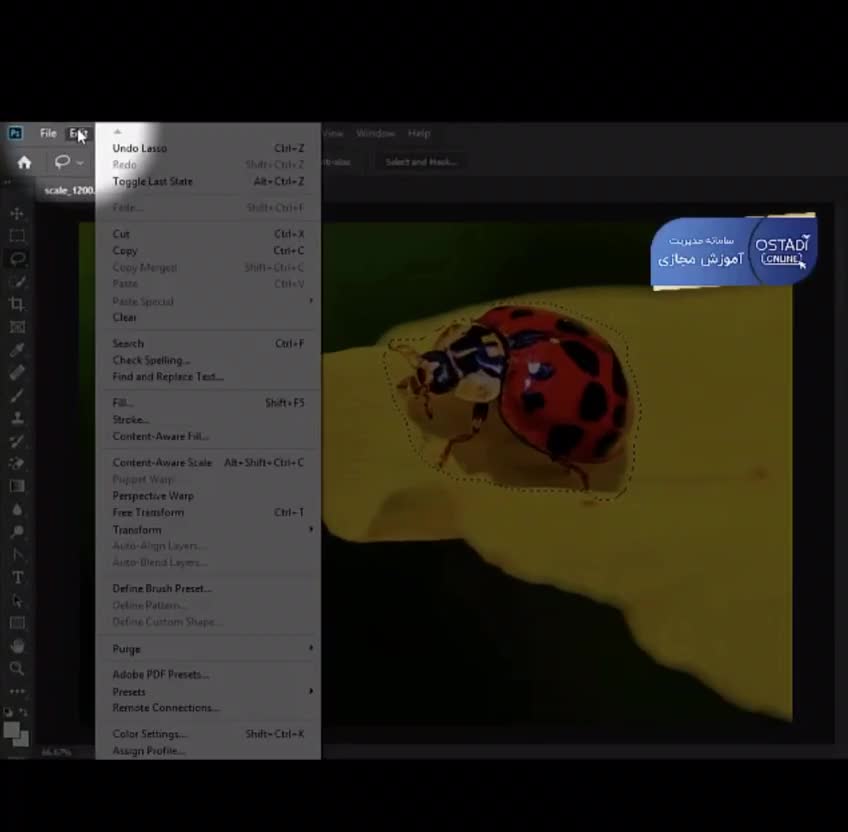Expand the Purge submenu

[127, 649]
